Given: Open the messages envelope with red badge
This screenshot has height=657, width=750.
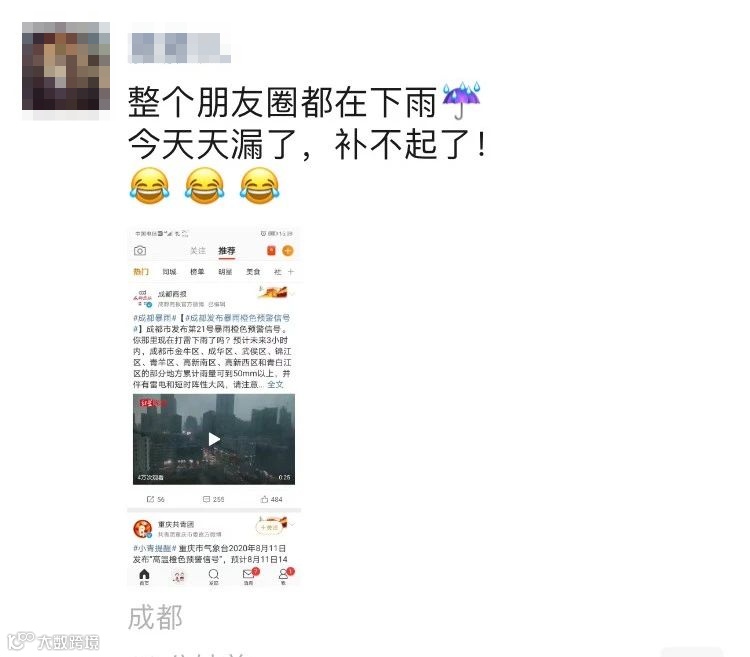Looking at the screenshot, I should pyautogui.click(x=249, y=576).
